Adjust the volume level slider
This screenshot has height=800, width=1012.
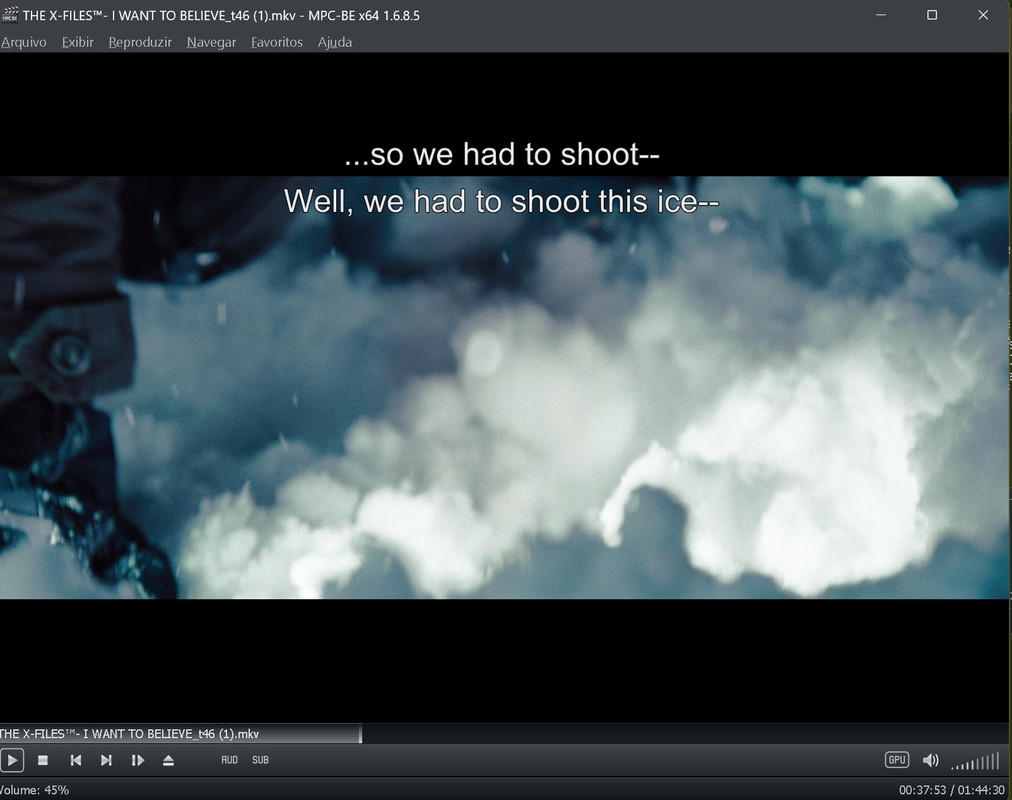click(975, 761)
